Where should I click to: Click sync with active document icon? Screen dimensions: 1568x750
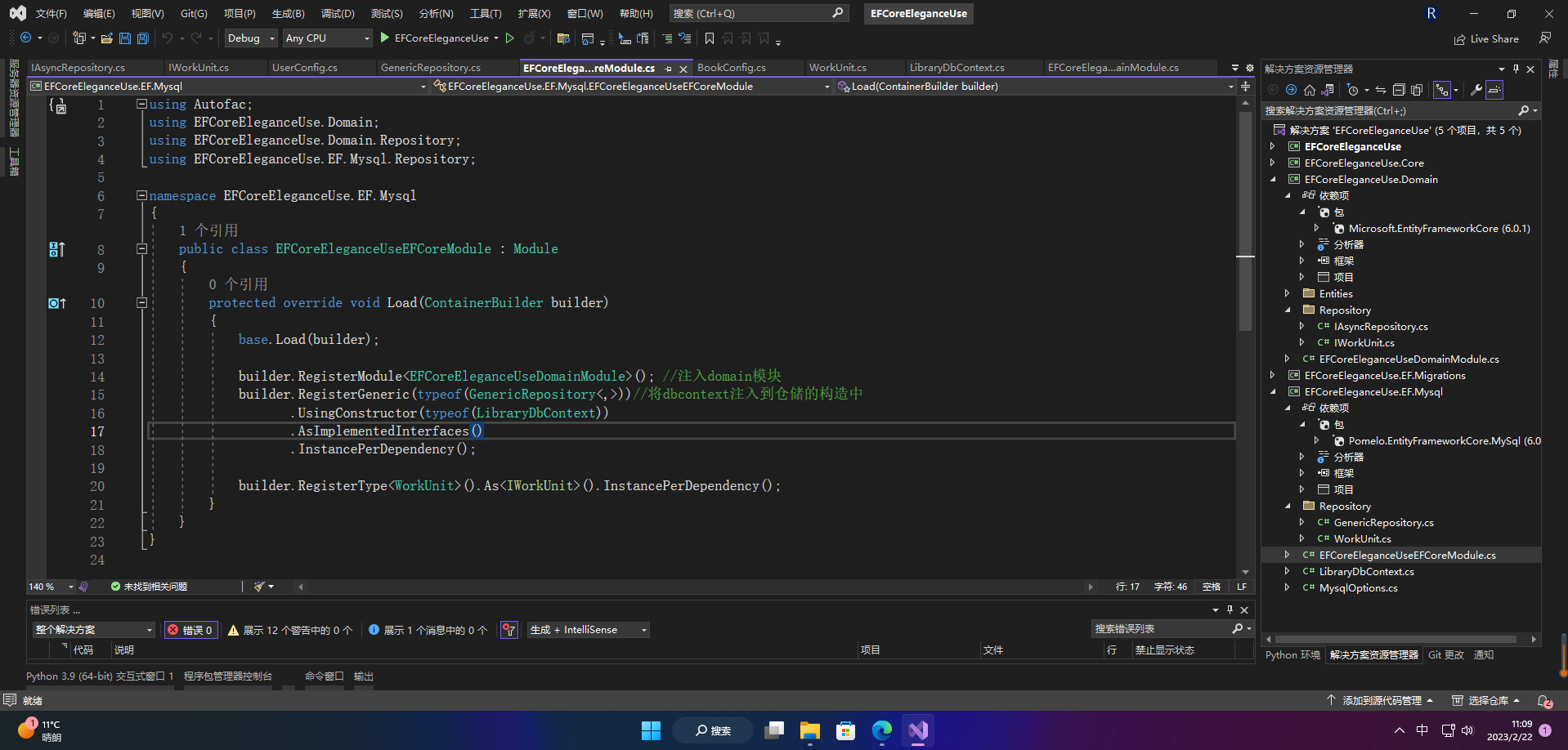1380,90
